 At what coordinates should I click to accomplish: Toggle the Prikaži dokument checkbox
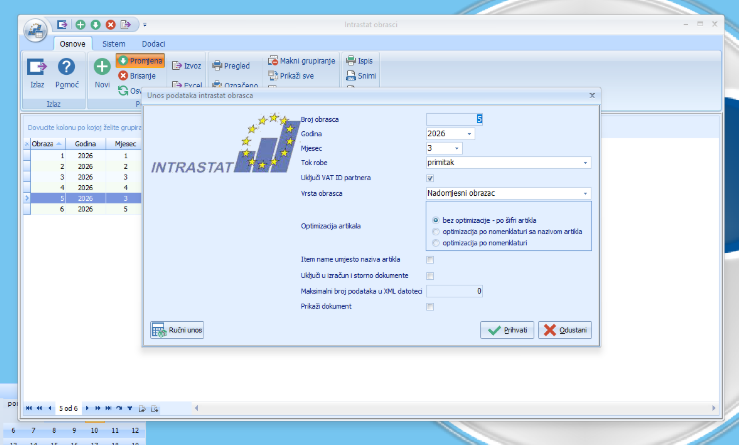point(430,307)
